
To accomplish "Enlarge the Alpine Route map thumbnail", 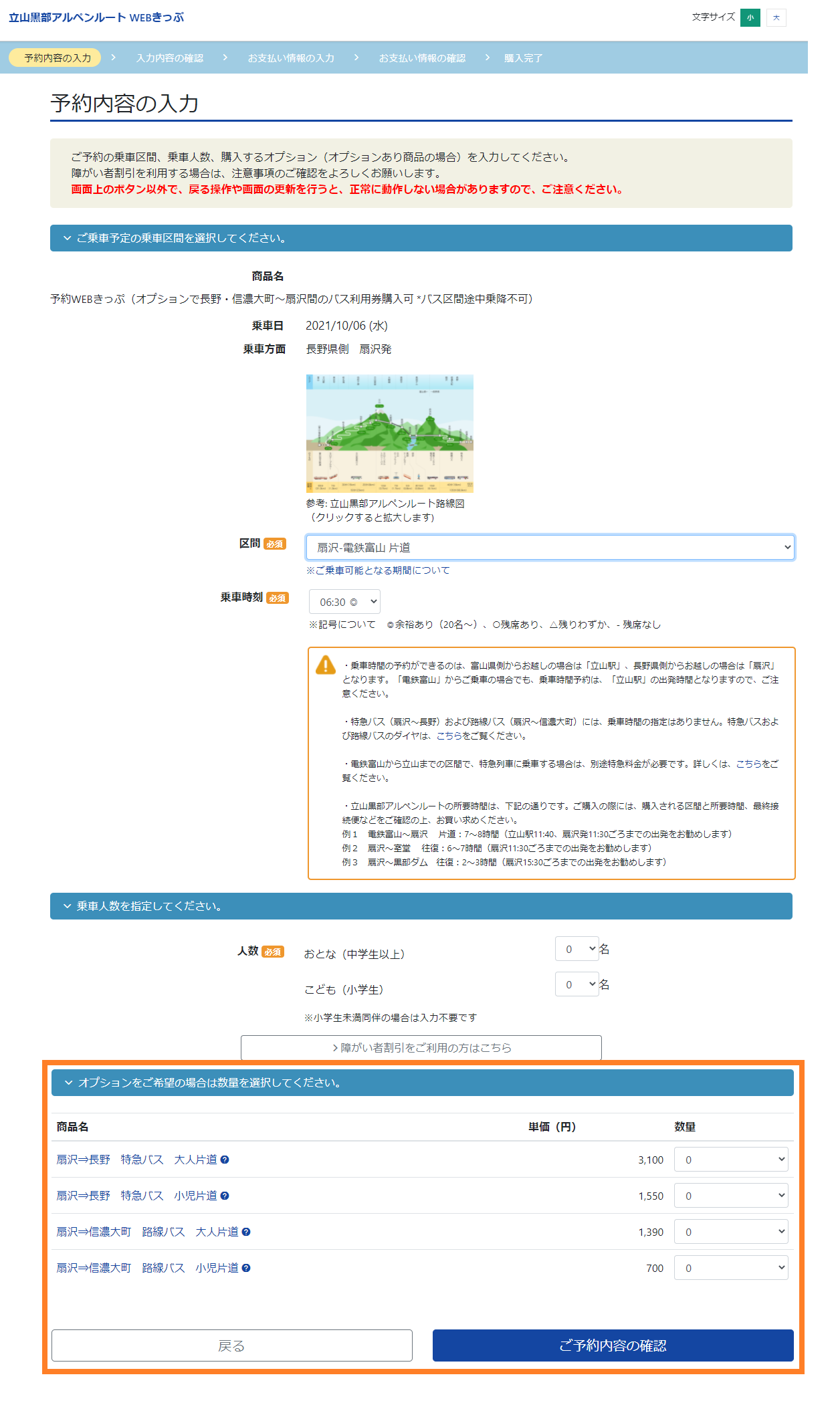I will coord(389,433).
